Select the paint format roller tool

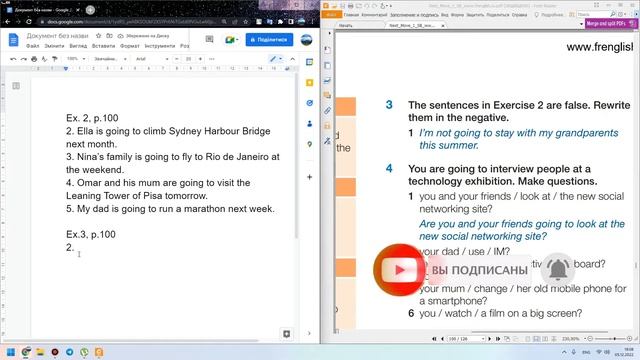pyautogui.click(x=55, y=59)
